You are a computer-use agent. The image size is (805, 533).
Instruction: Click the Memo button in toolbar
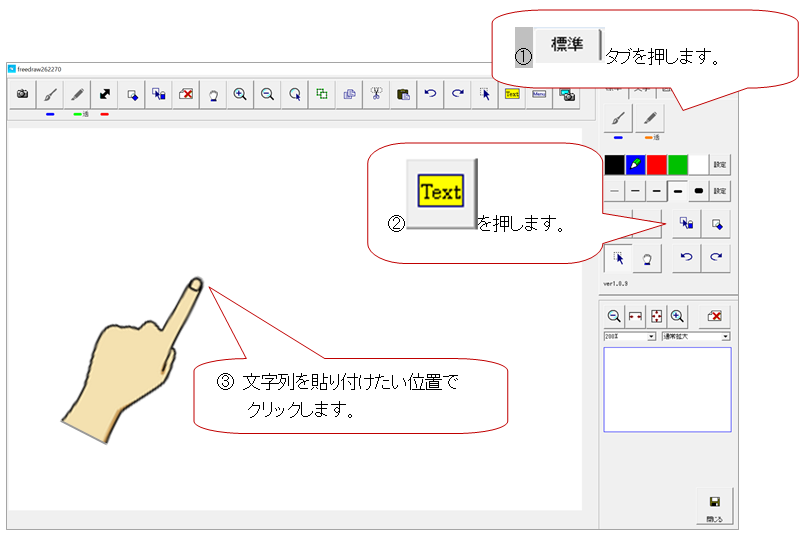(539, 94)
